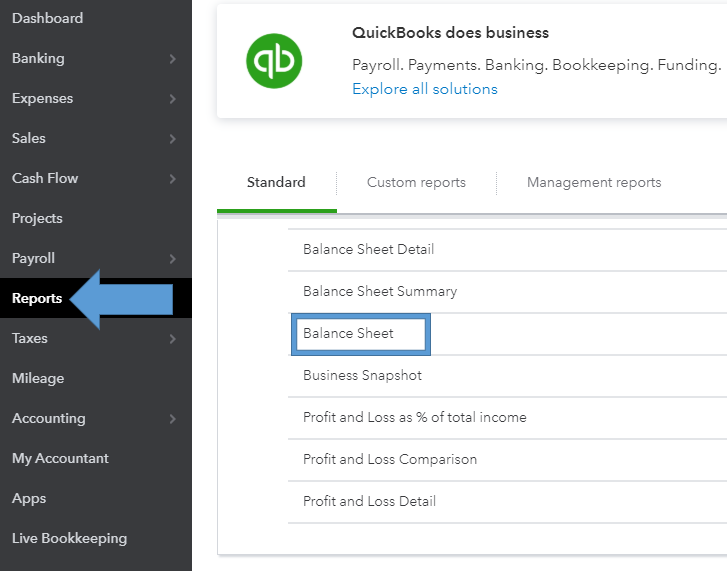The image size is (727, 571).
Task: Expand the Sales submenu chevron
Action: [x=173, y=139]
